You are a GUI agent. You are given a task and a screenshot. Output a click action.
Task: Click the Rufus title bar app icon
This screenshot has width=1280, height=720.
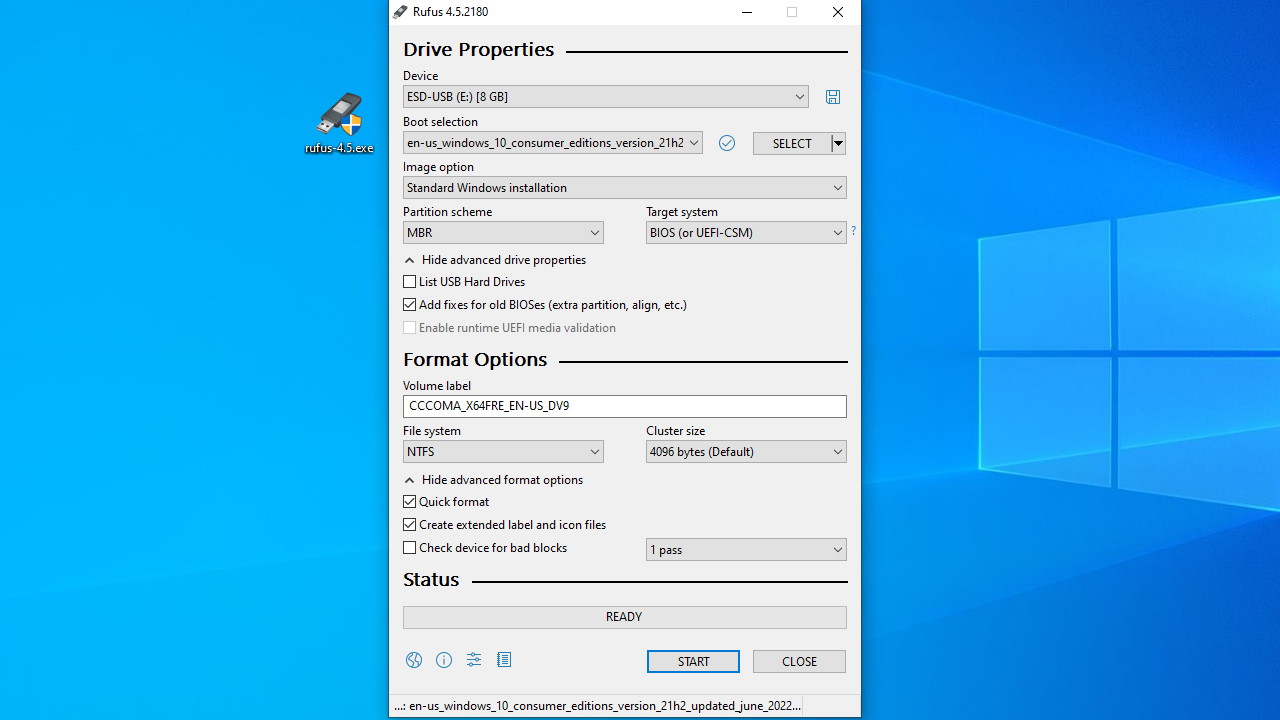point(401,12)
